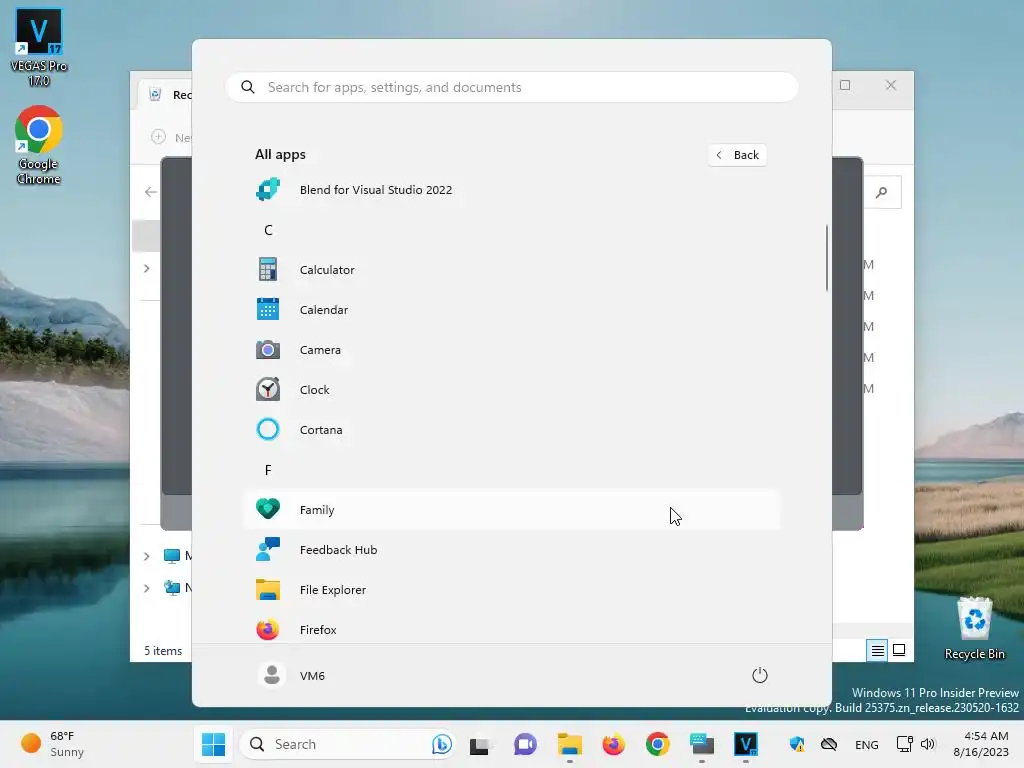This screenshot has height=768, width=1024.
Task: Launch Firefox from All apps list
Action: point(511,630)
